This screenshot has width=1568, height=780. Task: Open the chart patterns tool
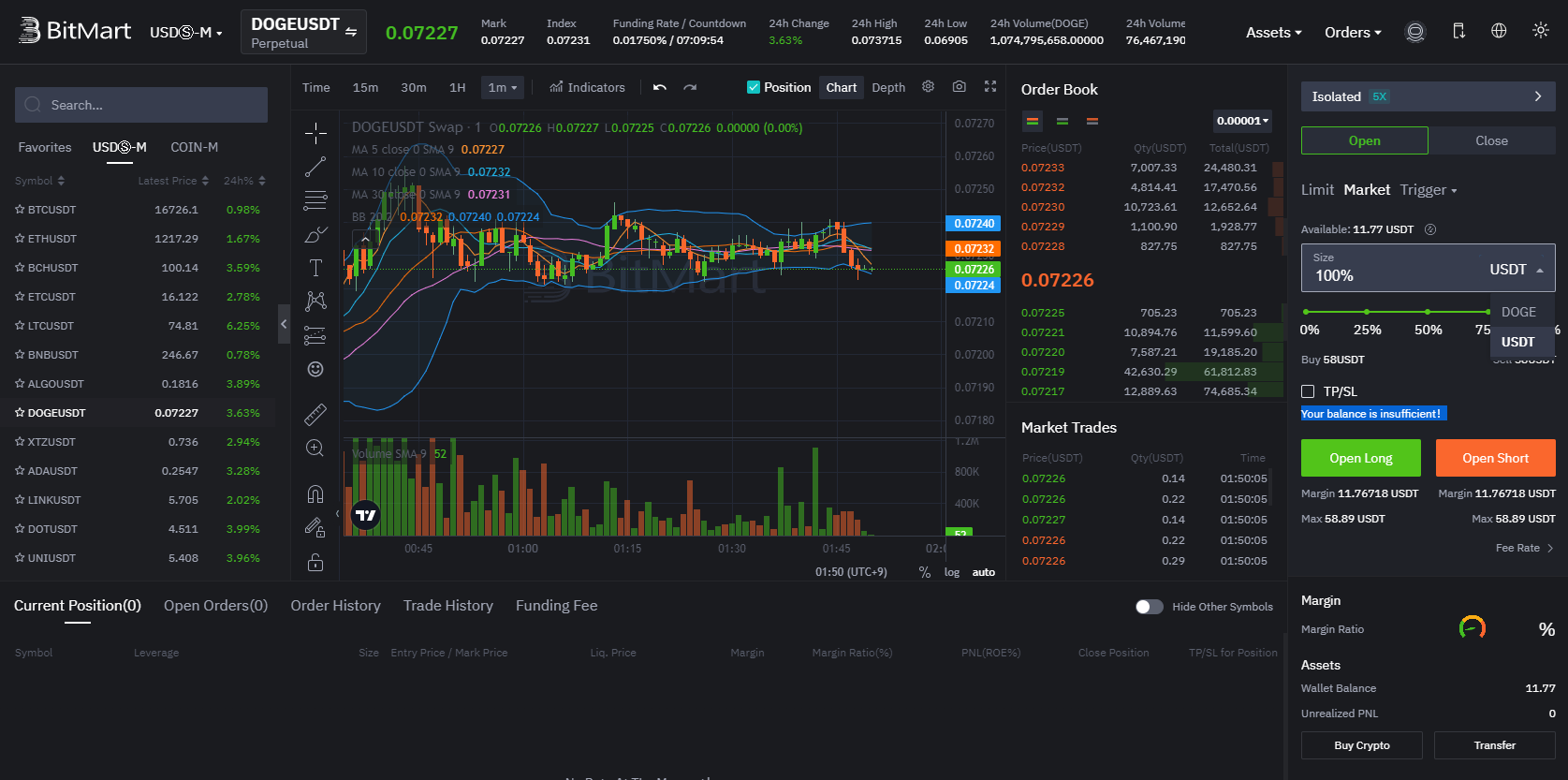(315, 301)
